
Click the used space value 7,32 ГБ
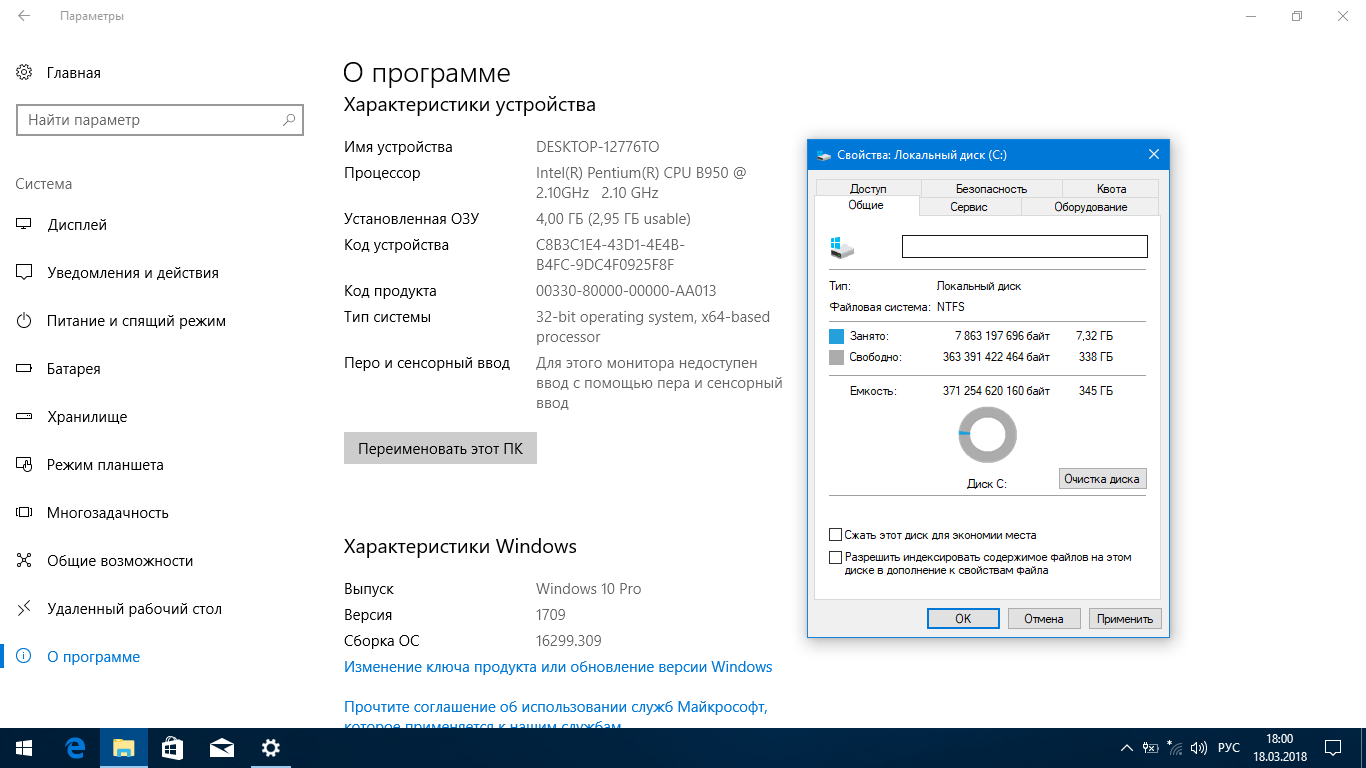[1094, 336]
